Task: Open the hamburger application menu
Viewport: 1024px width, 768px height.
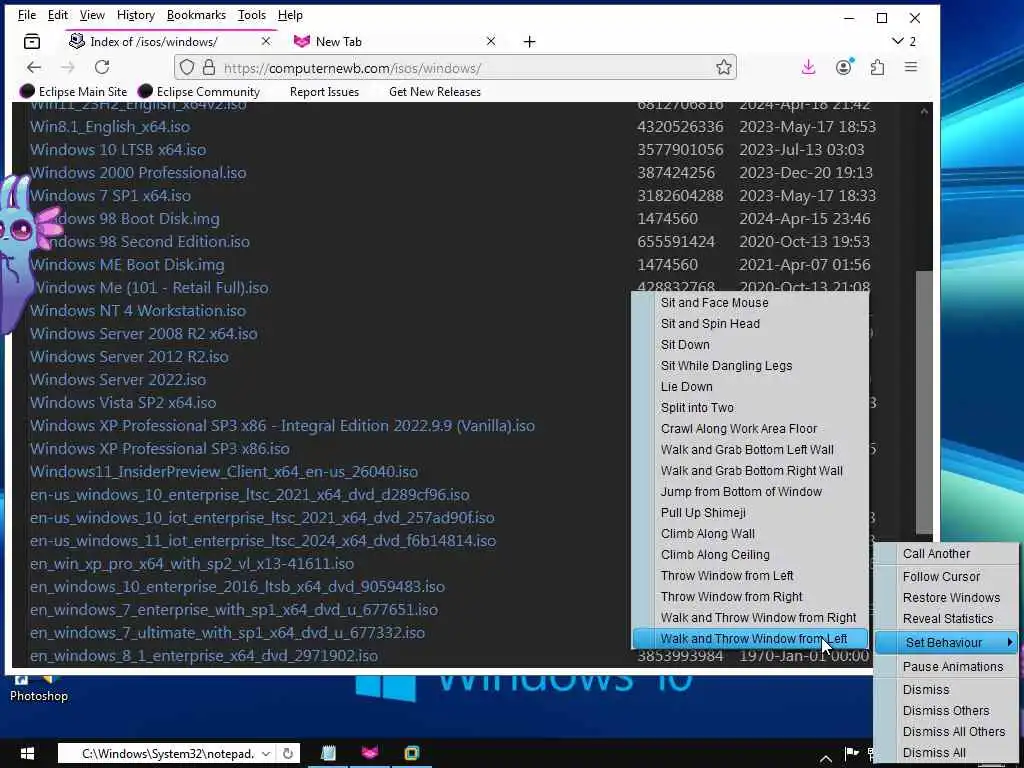Action: coord(911,67)
